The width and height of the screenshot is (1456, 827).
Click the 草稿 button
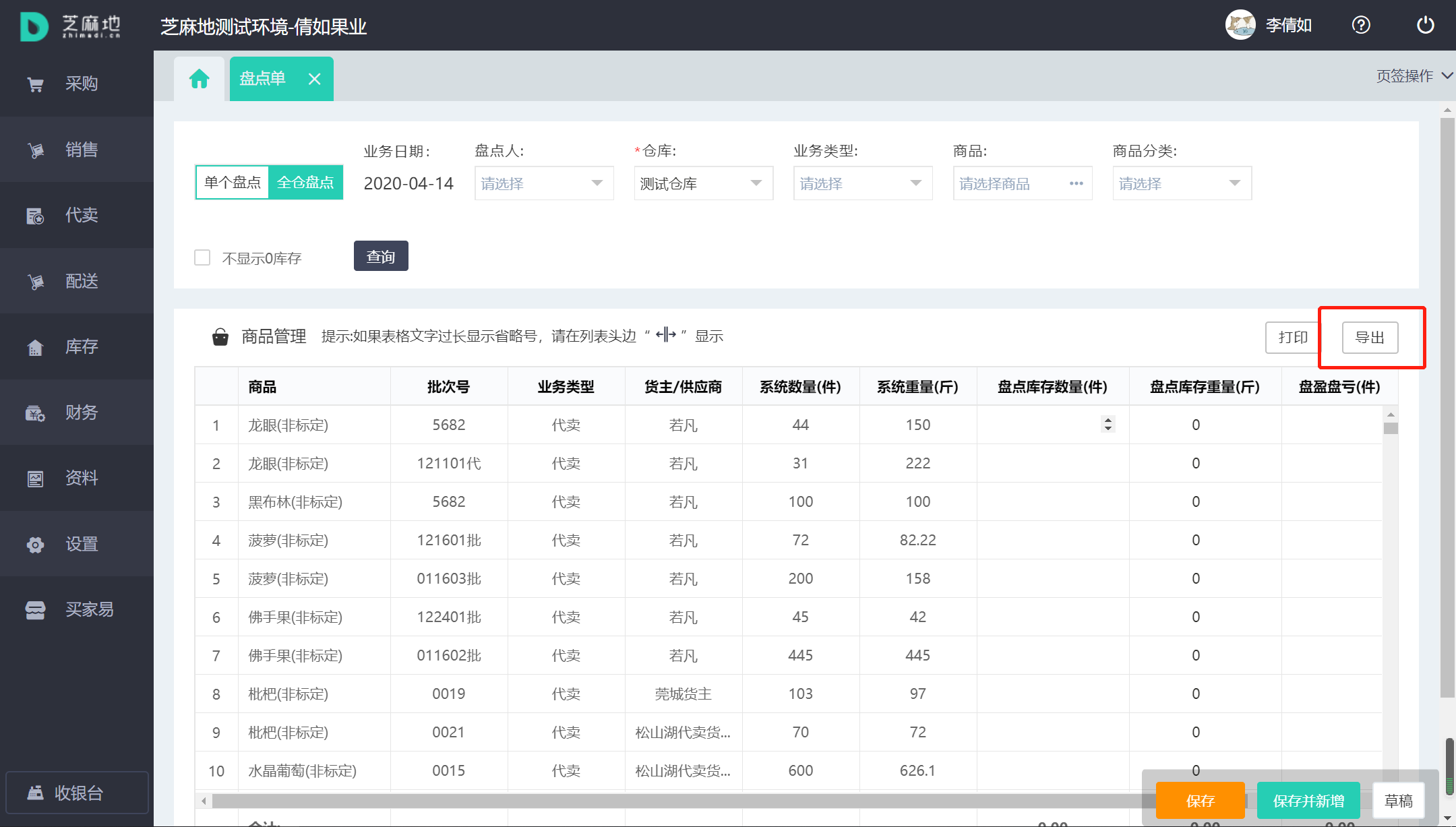[1399, 800]
